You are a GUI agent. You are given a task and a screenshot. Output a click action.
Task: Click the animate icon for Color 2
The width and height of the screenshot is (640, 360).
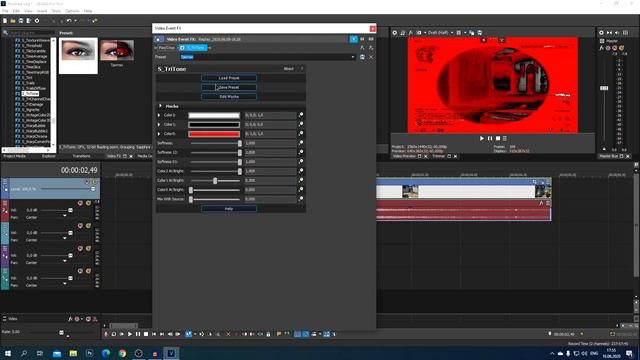point(301,115)
